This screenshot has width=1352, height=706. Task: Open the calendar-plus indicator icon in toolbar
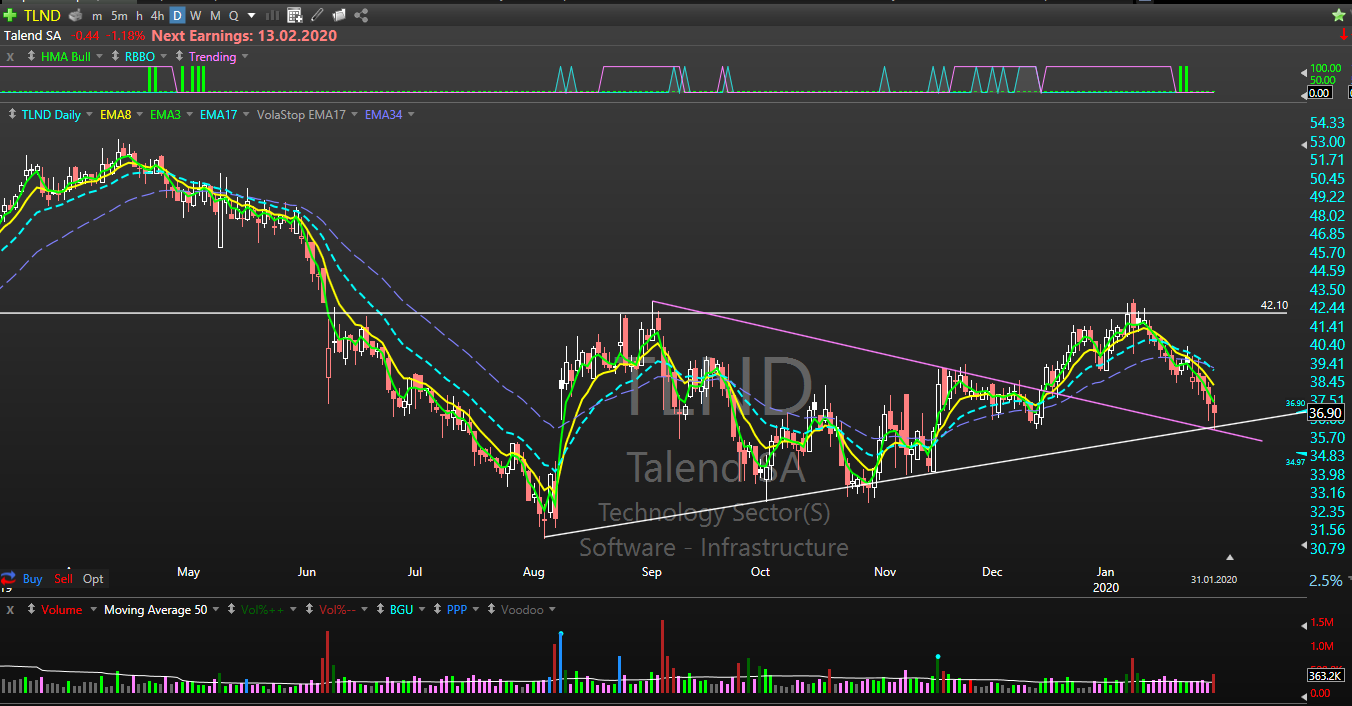294,15
